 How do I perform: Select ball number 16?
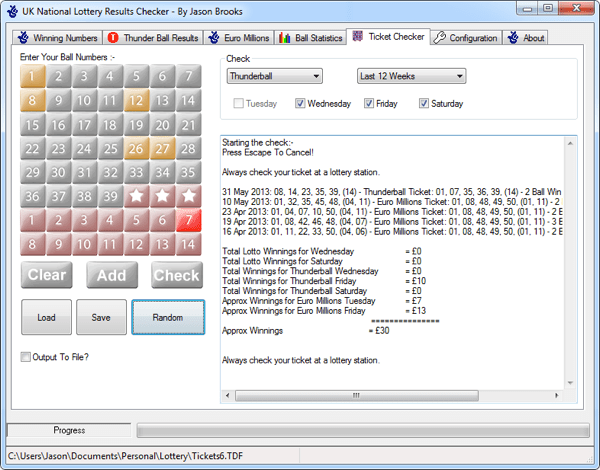[x=59, y=125]
